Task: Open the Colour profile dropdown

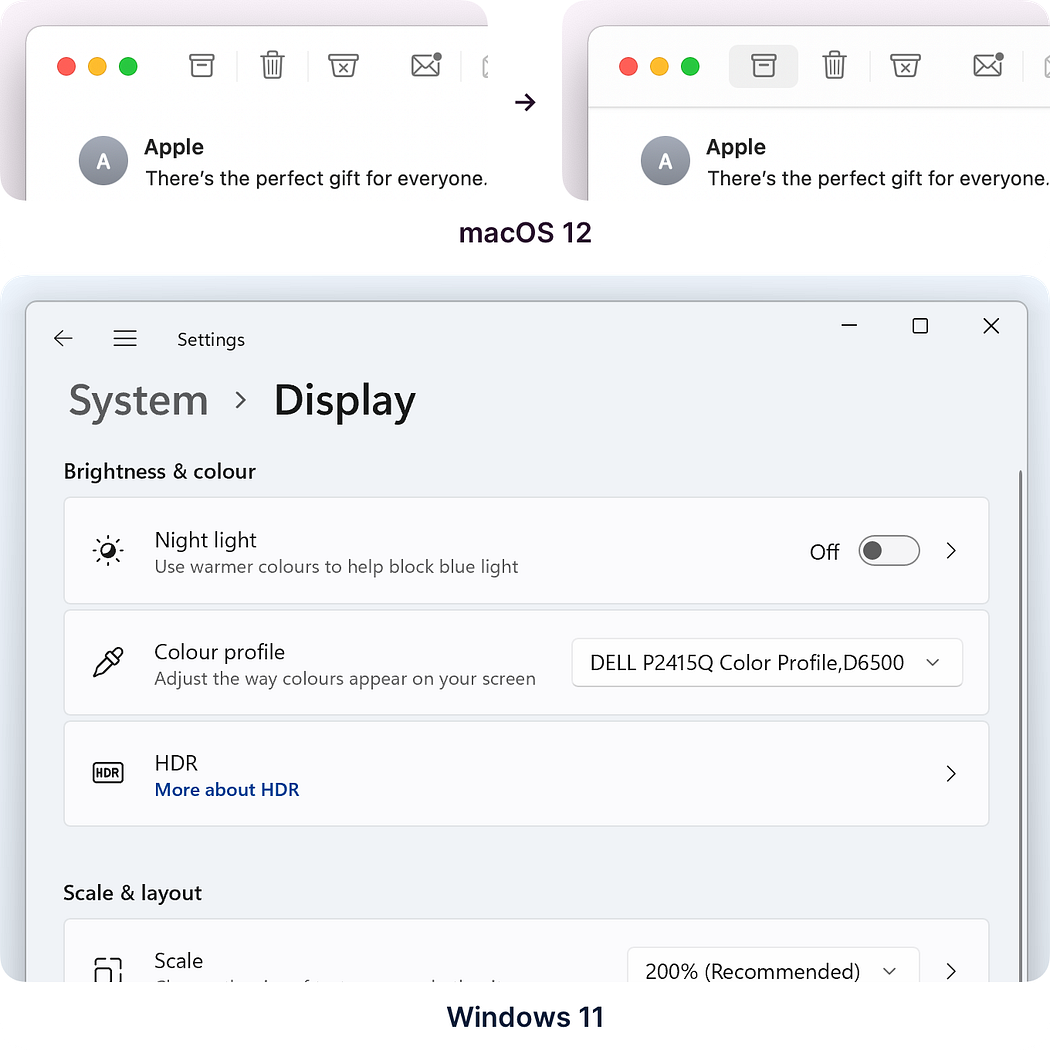Action: (x=767, y=662)
